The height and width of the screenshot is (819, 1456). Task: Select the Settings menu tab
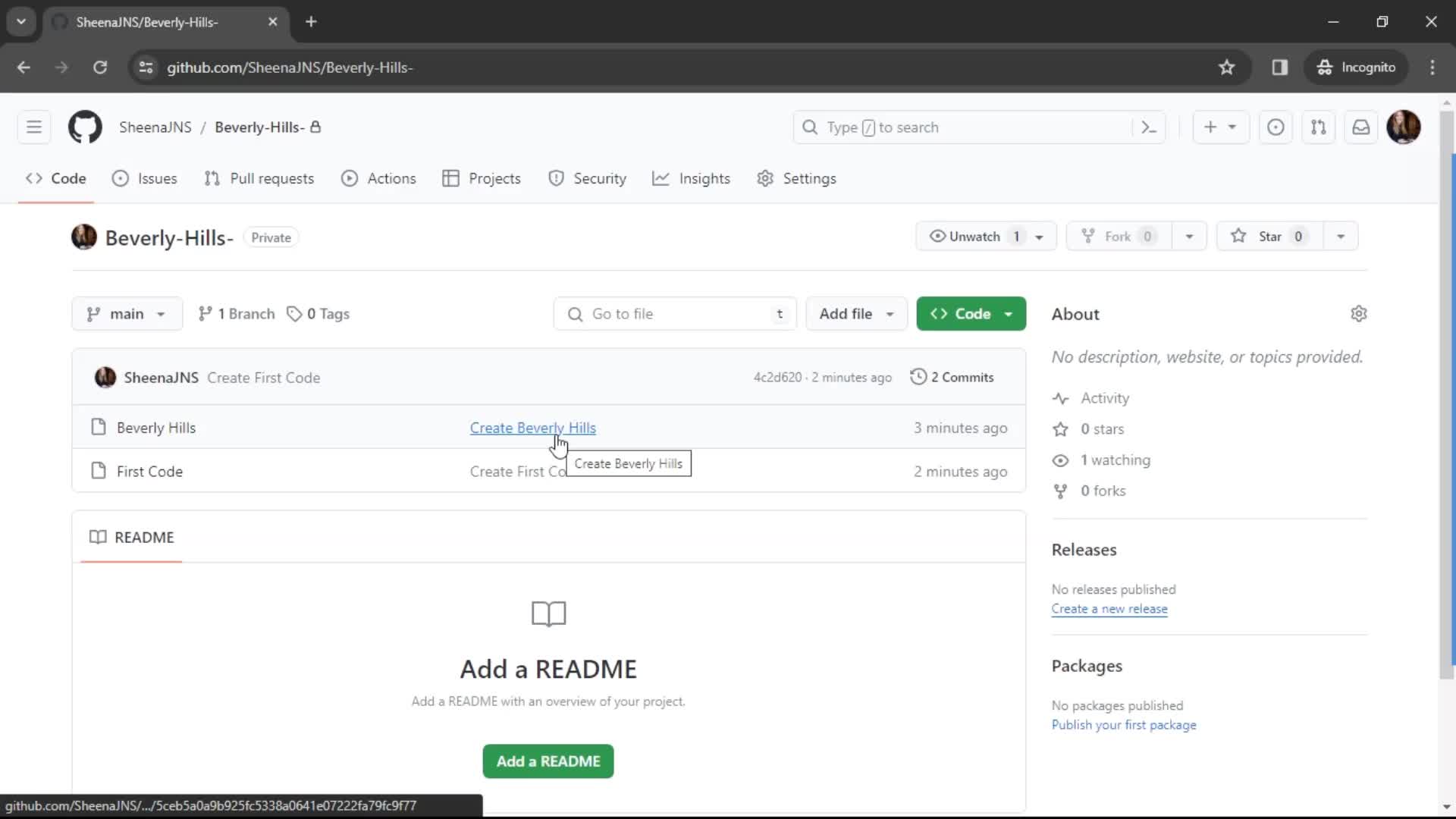point(810,178)
